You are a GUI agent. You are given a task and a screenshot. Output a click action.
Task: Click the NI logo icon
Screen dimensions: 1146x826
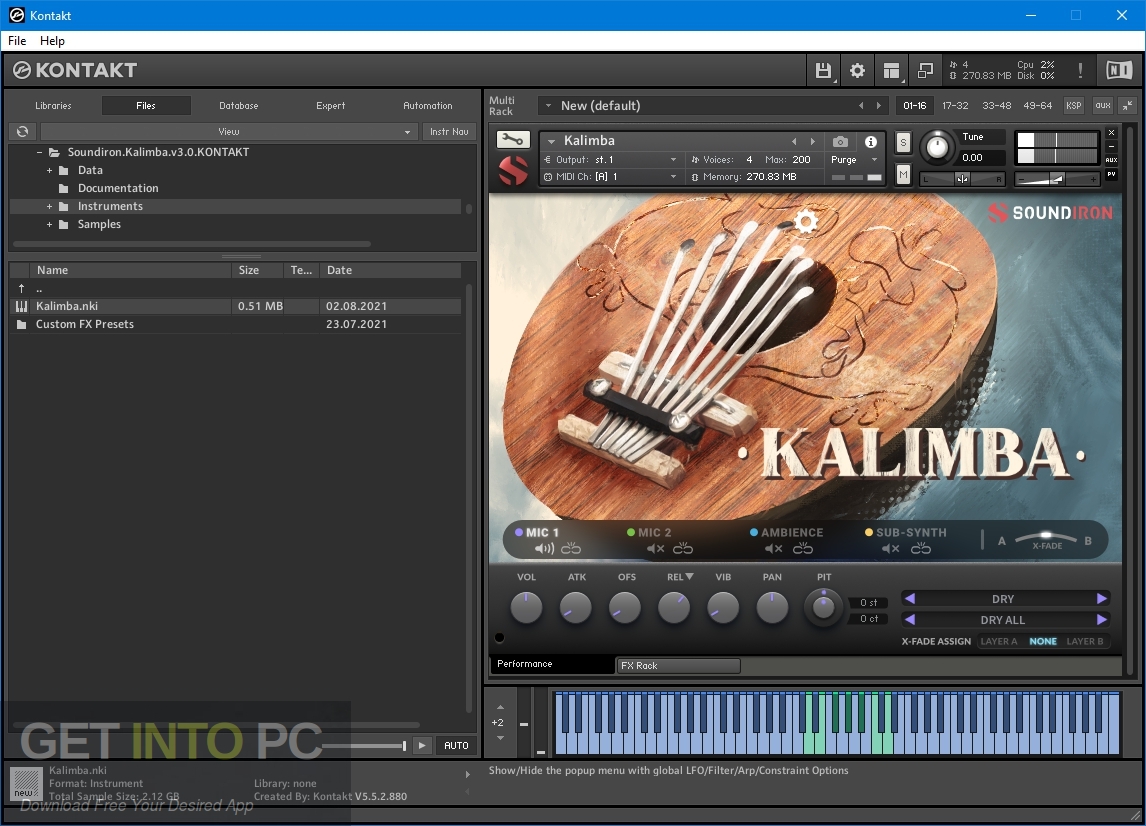tap(1118, 70)
